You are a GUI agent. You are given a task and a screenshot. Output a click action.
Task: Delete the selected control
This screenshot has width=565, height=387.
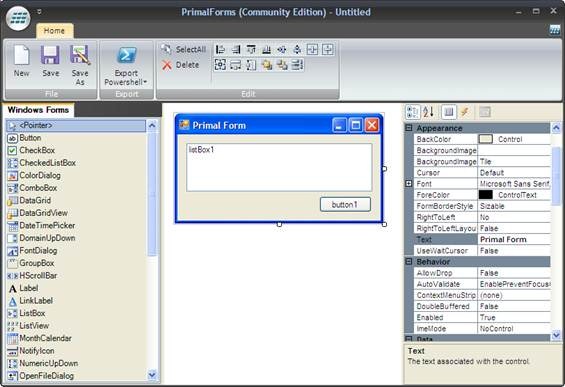coord(181,65)
